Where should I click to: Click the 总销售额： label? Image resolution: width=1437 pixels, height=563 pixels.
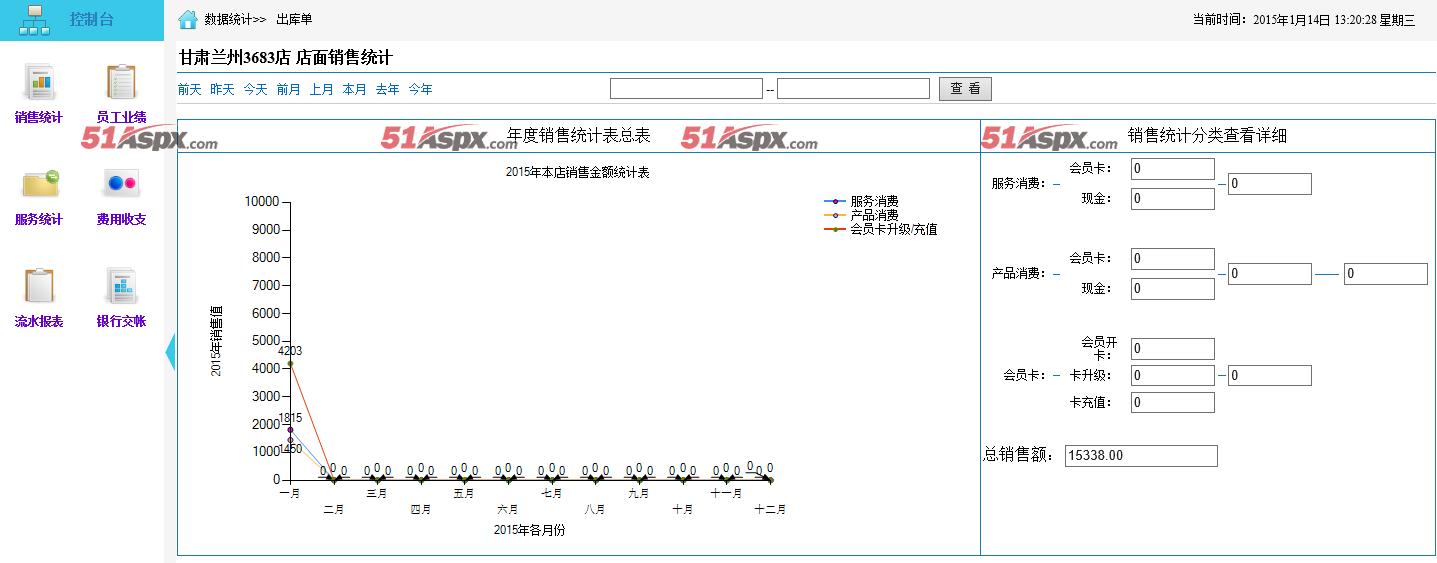[x=1020, y=456]
